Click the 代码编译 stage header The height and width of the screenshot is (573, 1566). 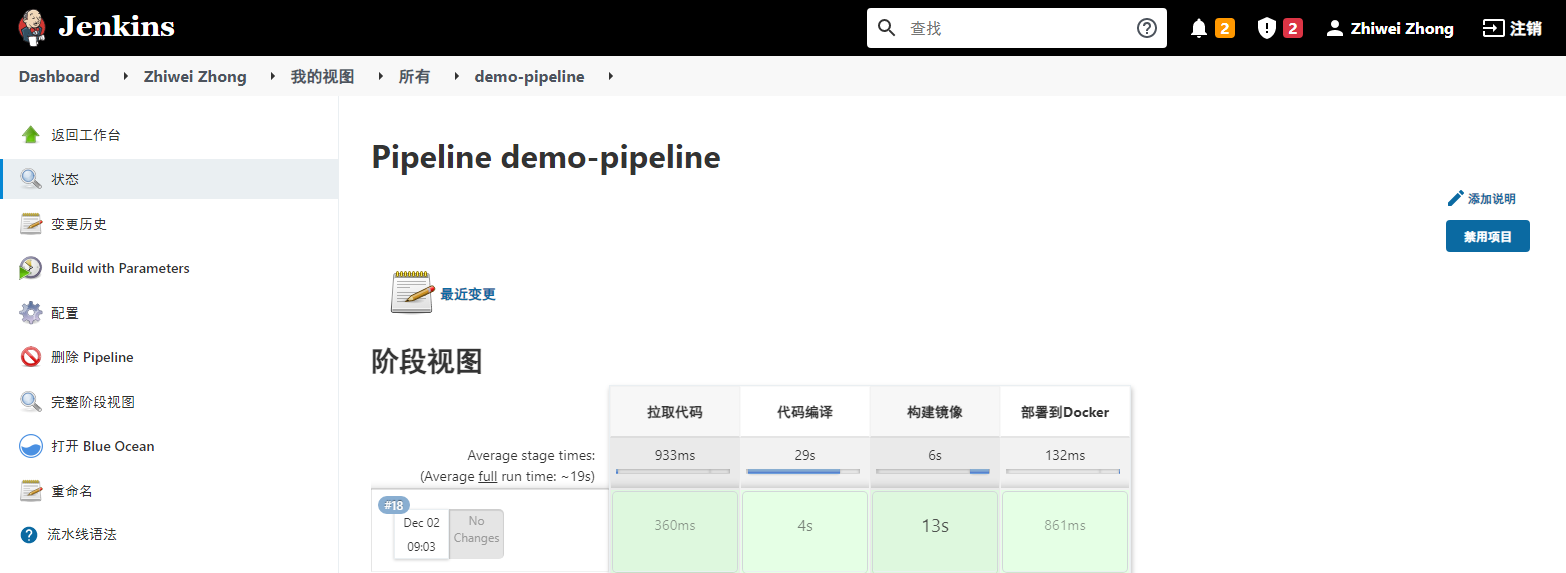point(805,411)
